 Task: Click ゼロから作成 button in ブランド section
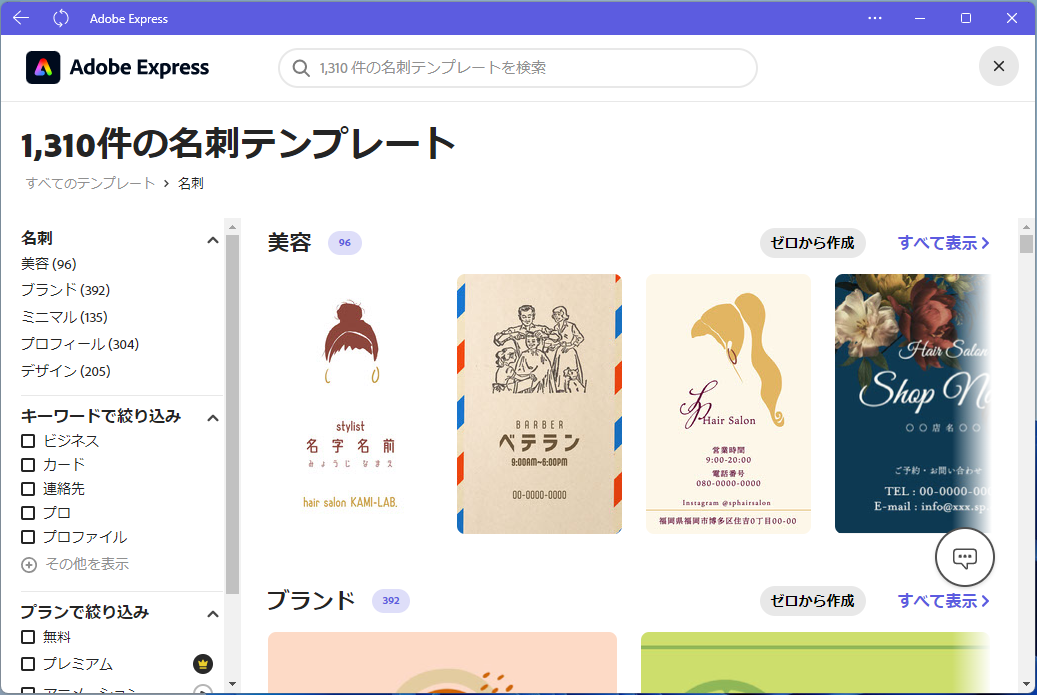point(813,601)
